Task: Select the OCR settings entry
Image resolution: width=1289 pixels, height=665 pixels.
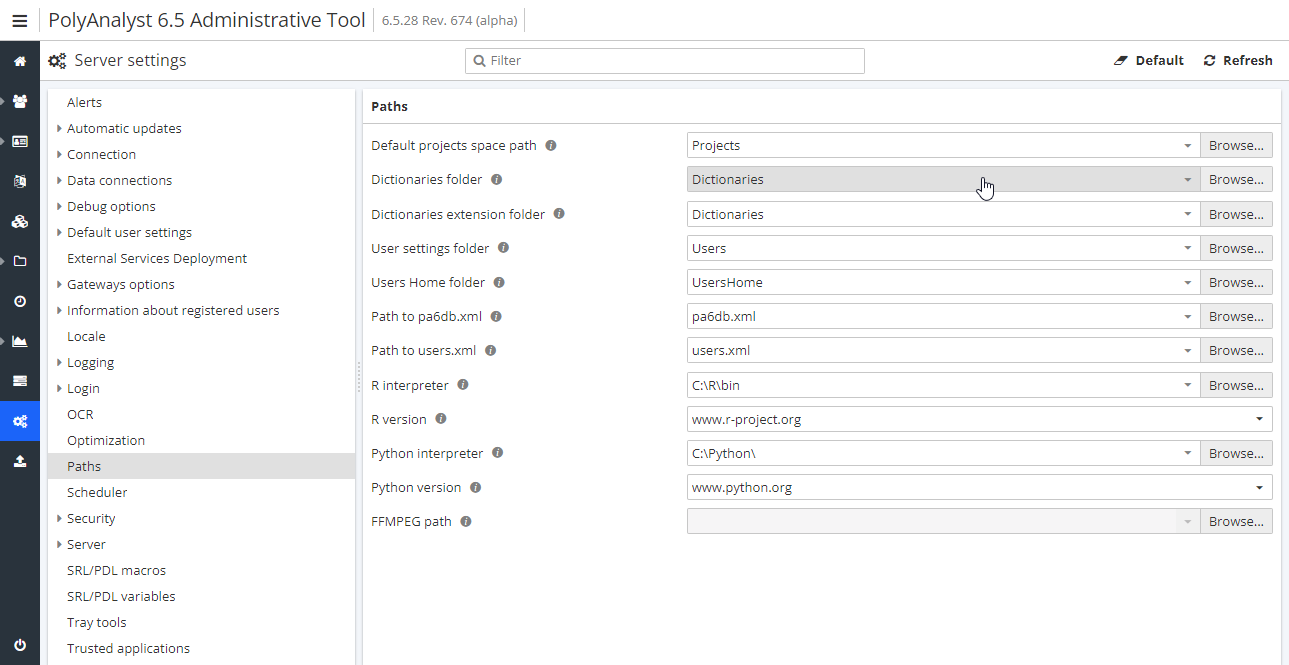Action: coord(80,415)
